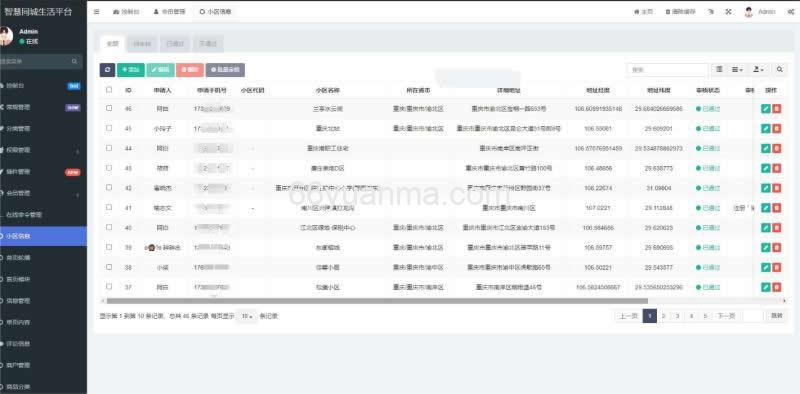The height and width of the screenshot is (394, 800).
Task: Check the checkbox for row ID 40
Action: [109, 227]
